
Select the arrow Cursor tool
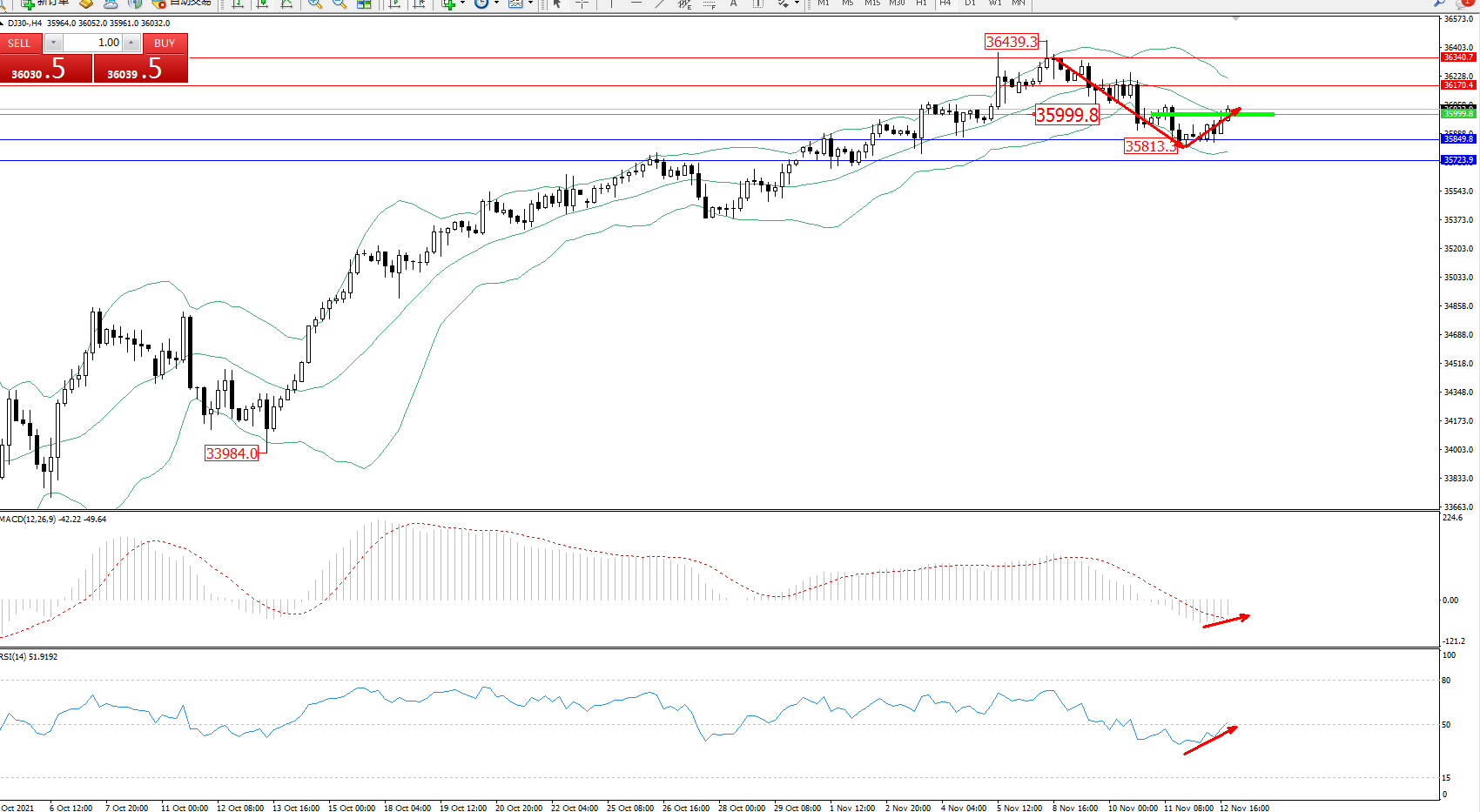(x=557, y=3)
